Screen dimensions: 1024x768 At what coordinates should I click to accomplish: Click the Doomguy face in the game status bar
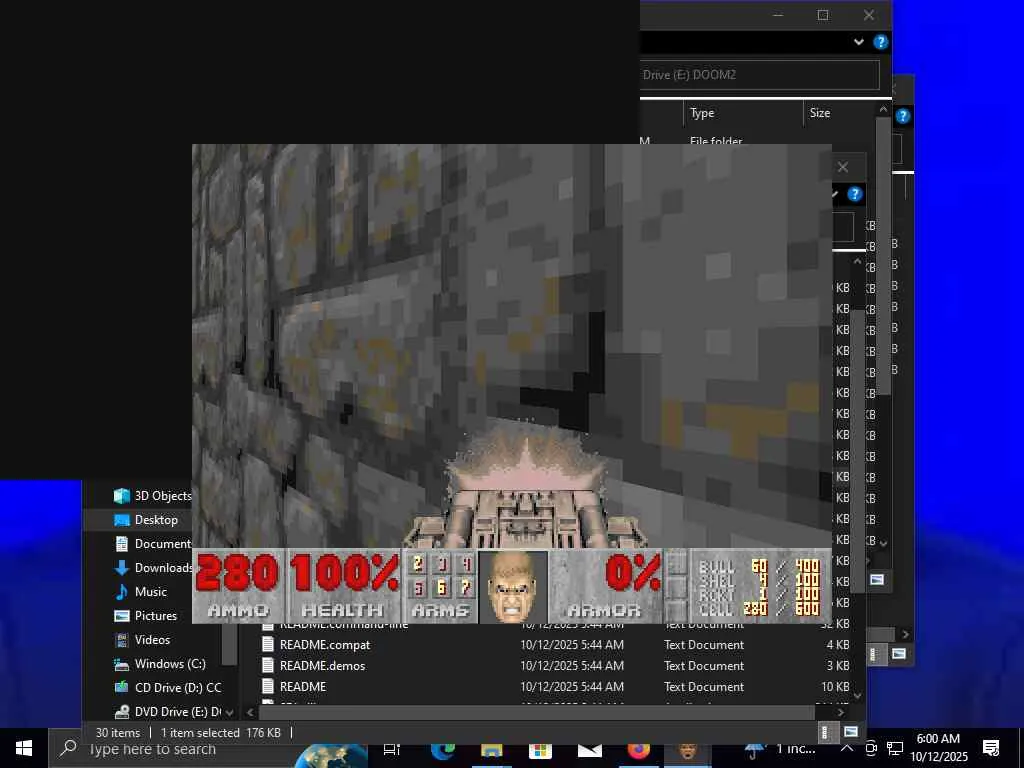tap(513, 586)
